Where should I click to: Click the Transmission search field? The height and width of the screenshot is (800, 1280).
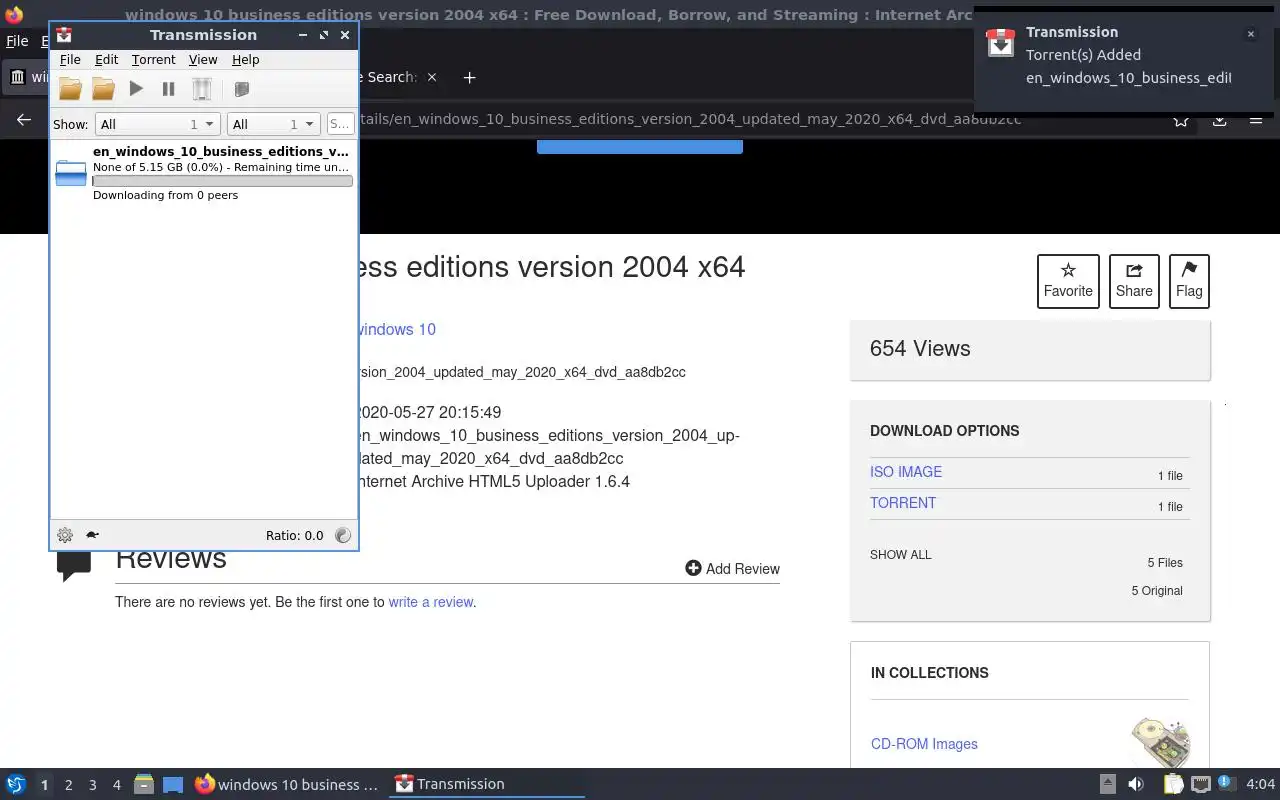[340, 124]
